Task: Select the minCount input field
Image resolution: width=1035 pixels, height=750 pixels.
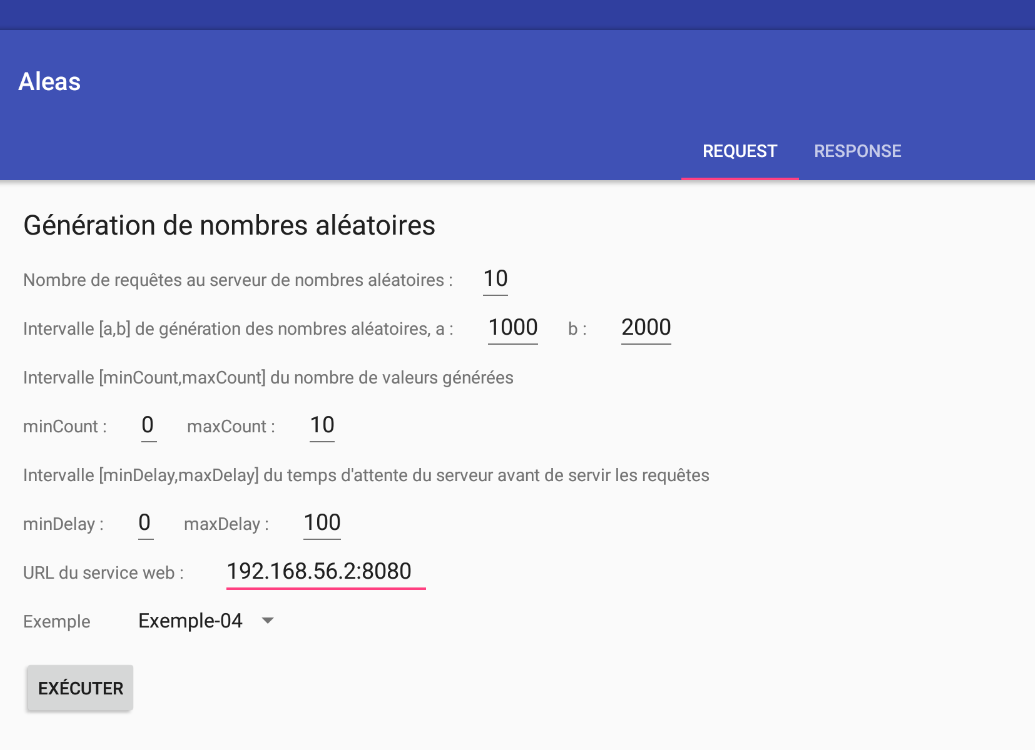Action: click(147, 425)
